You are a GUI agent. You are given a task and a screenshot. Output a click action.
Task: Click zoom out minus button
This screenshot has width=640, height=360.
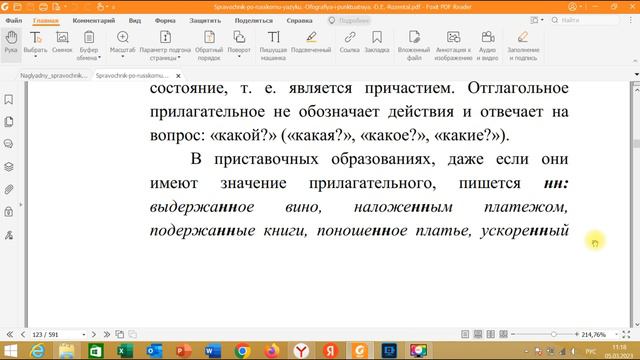[513, 334]
